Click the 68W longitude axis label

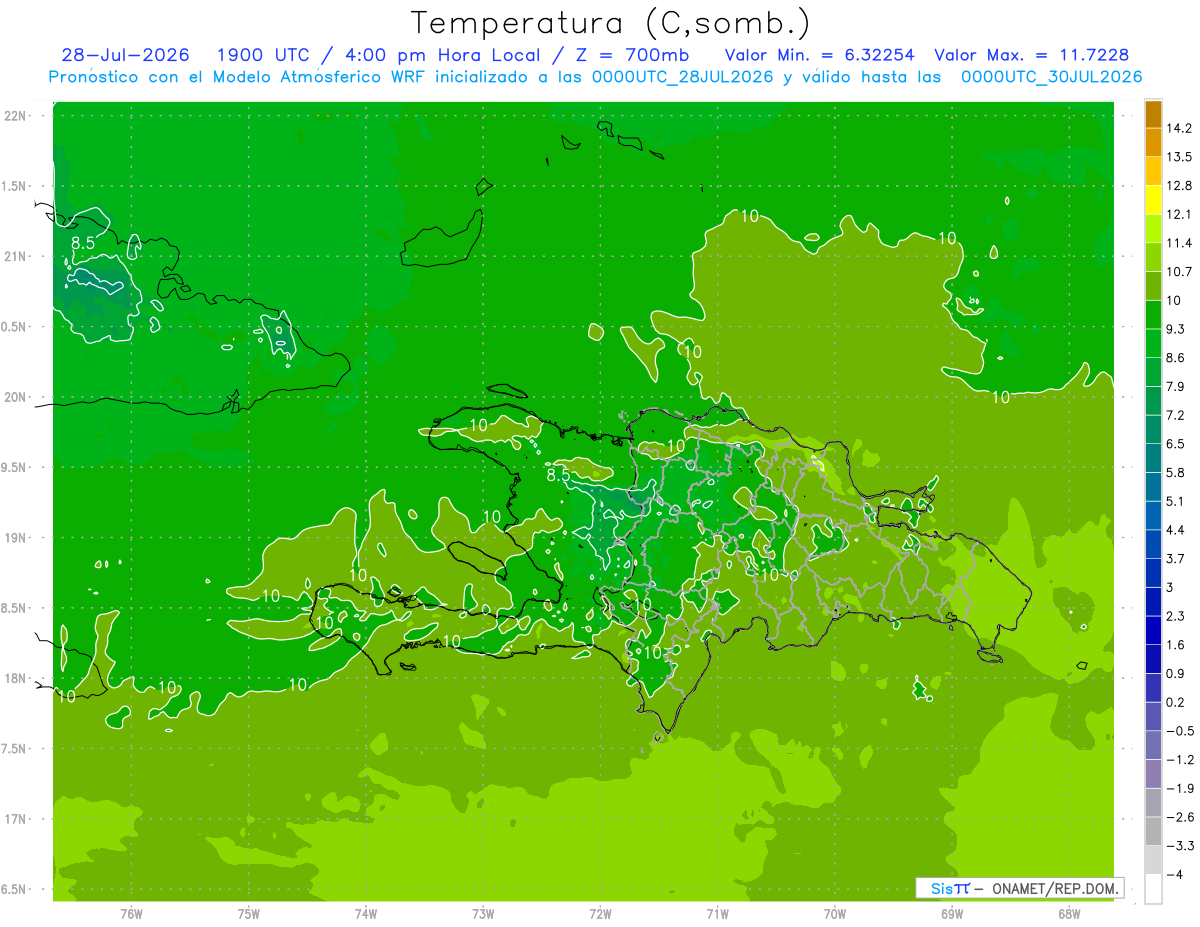1069,914
